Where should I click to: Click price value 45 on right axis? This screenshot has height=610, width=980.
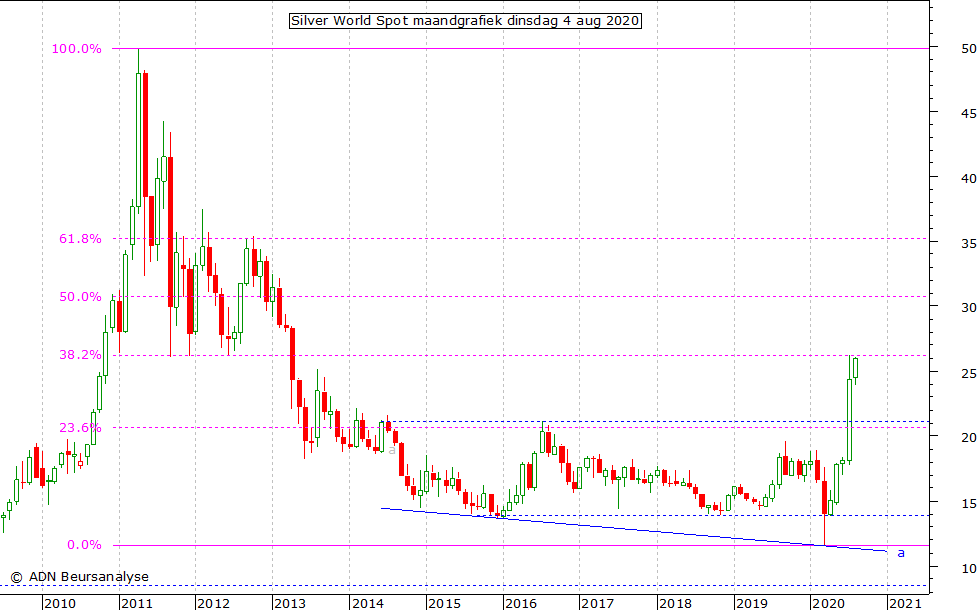tap(969, 114)
